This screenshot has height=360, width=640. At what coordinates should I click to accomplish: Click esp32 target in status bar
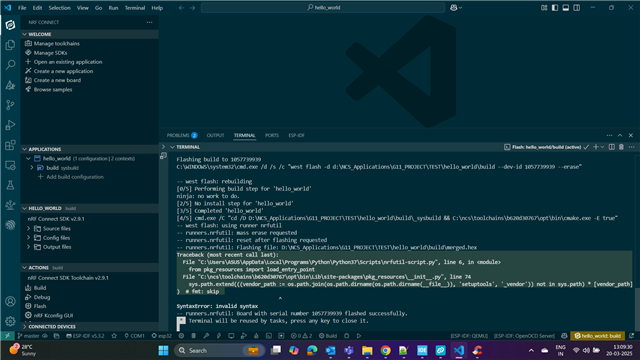pos(162,336)
